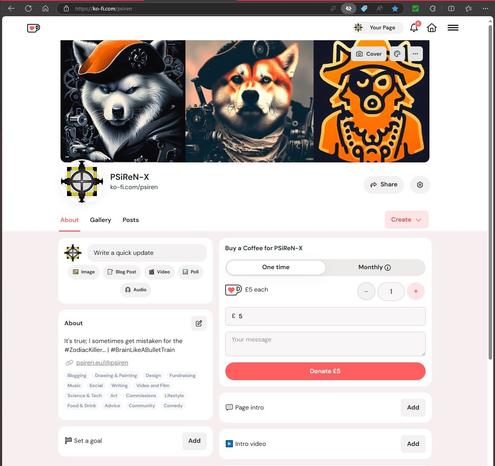Edit the About section pencil icon
The width and height of the screenshot is (495, 466).
[199, 323]
